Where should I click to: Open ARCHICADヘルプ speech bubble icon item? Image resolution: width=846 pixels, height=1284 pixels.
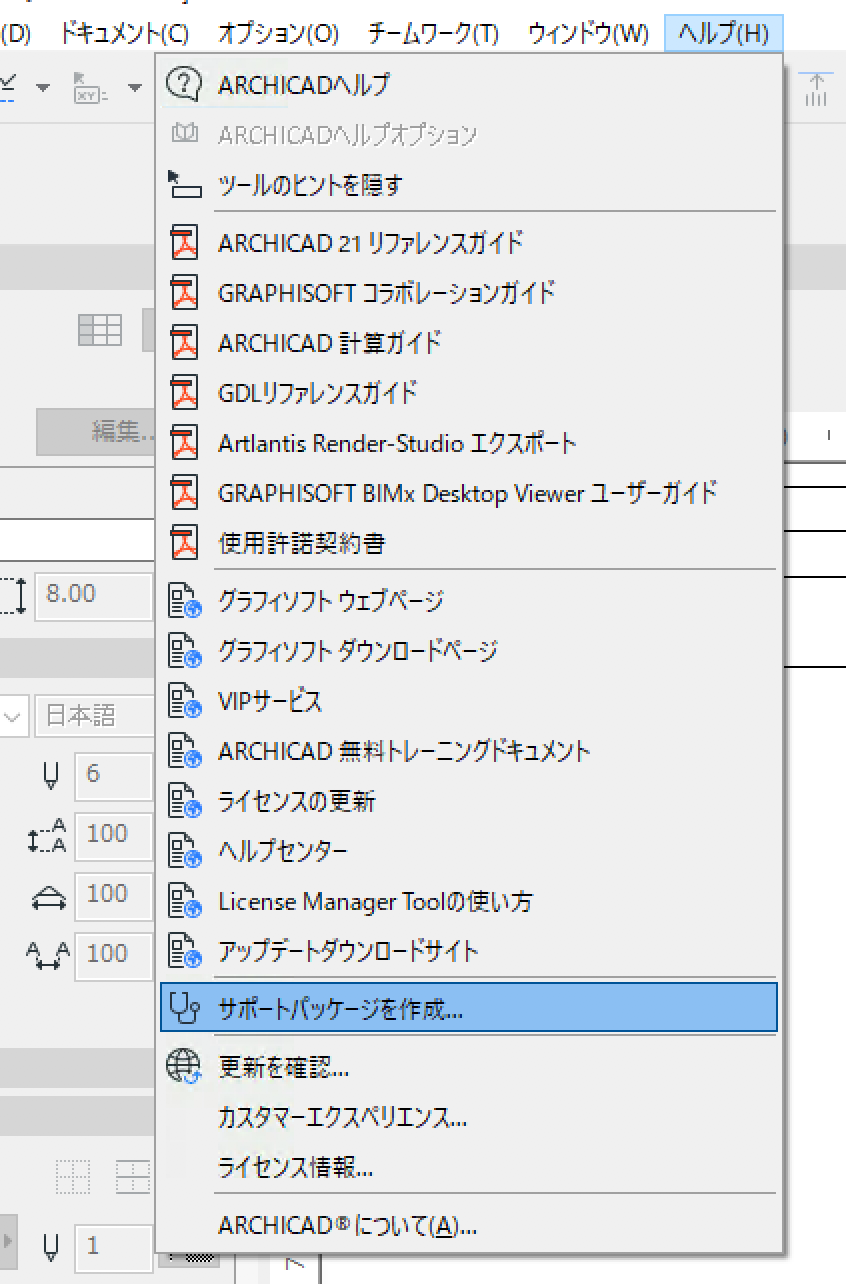tap(184, 84)
